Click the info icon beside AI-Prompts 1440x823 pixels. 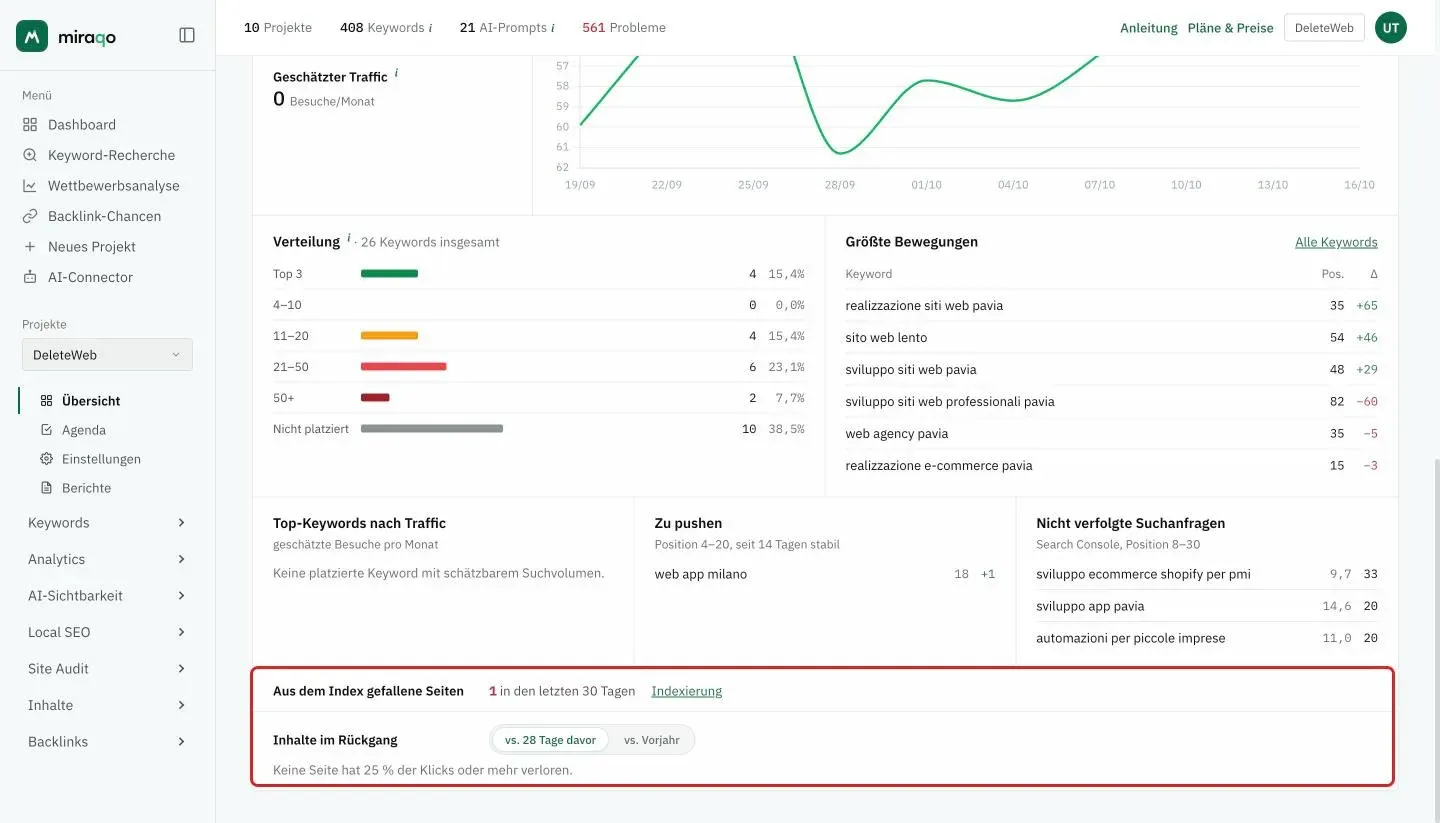pos(553,28)
